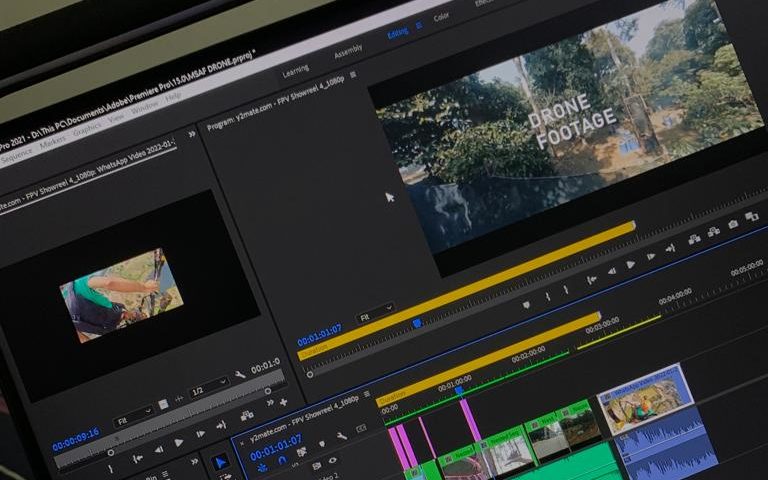Viewport: 768px width, 480px height.
Task: Open the Window menu
Action: 144,107
